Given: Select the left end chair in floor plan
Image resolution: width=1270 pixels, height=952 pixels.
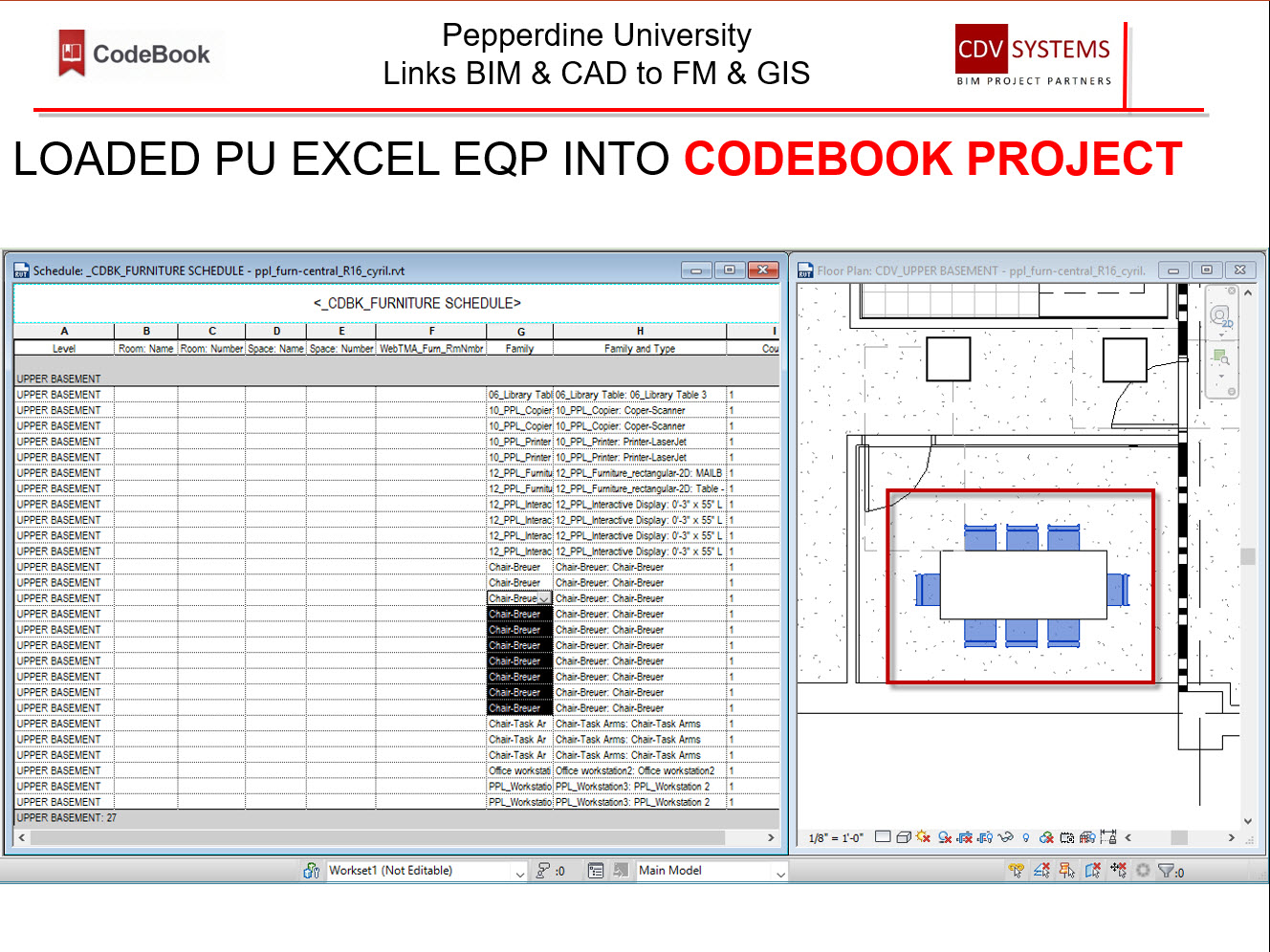Looking at the screenshot, I should click(x=928, y=589).
